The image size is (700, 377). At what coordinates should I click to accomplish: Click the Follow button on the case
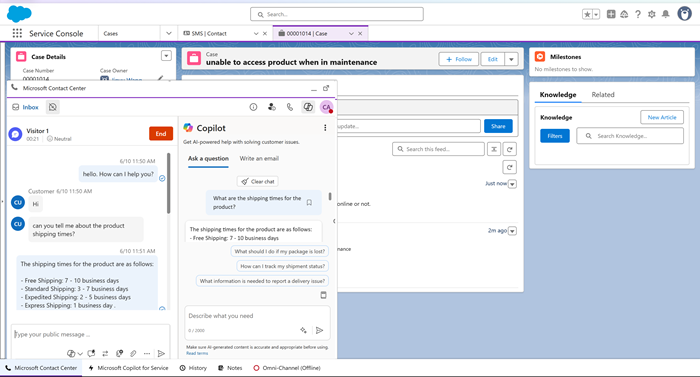coord(458,59)
